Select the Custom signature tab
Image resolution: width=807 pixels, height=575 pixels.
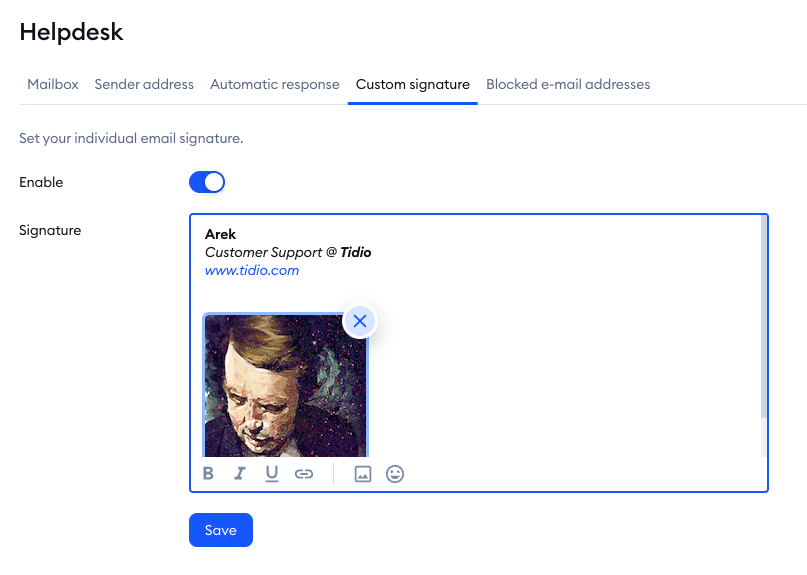(413, 84)
